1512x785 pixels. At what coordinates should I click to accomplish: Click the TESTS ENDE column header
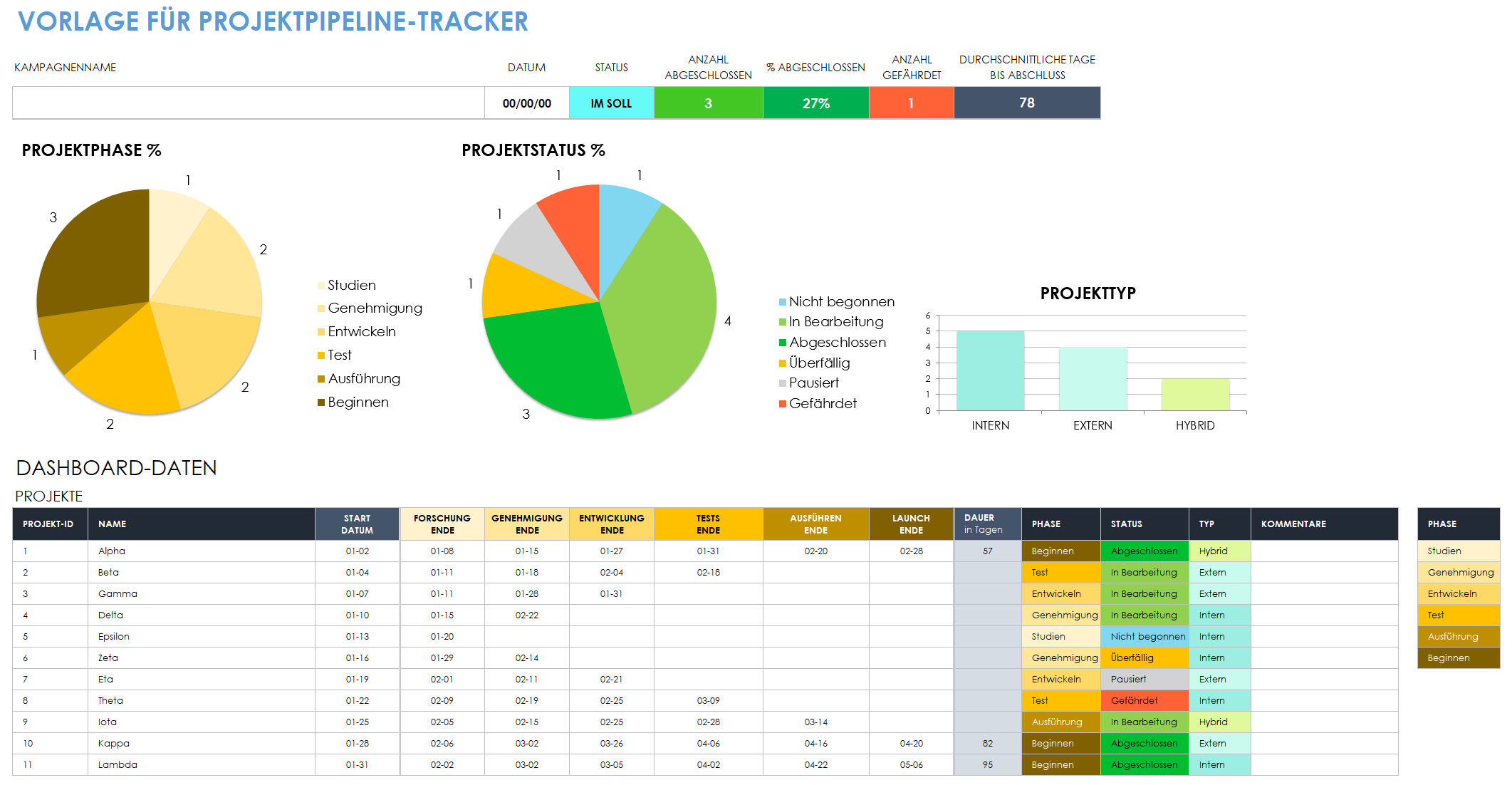[709, 524]
